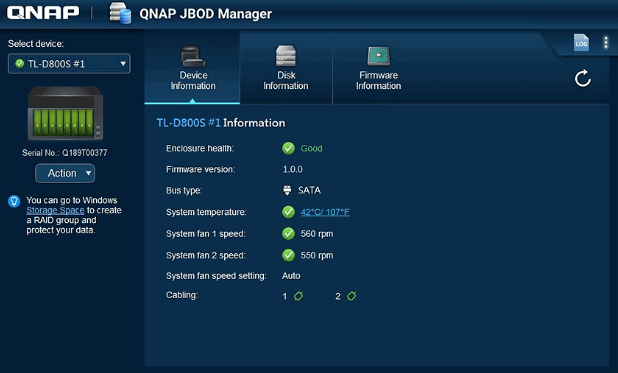Click the lightbulb tip icon
618x373 pixels.
(x=14, y=201)
